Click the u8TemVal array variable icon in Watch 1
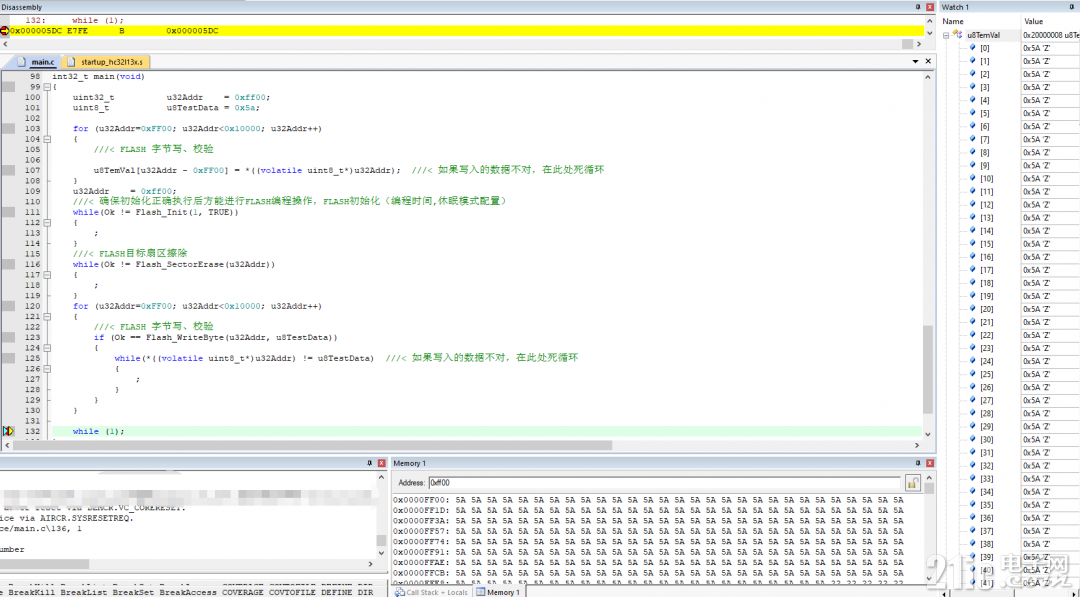Screen dimensions: 1080x597 pyautogui.click(x=957, y=34)
